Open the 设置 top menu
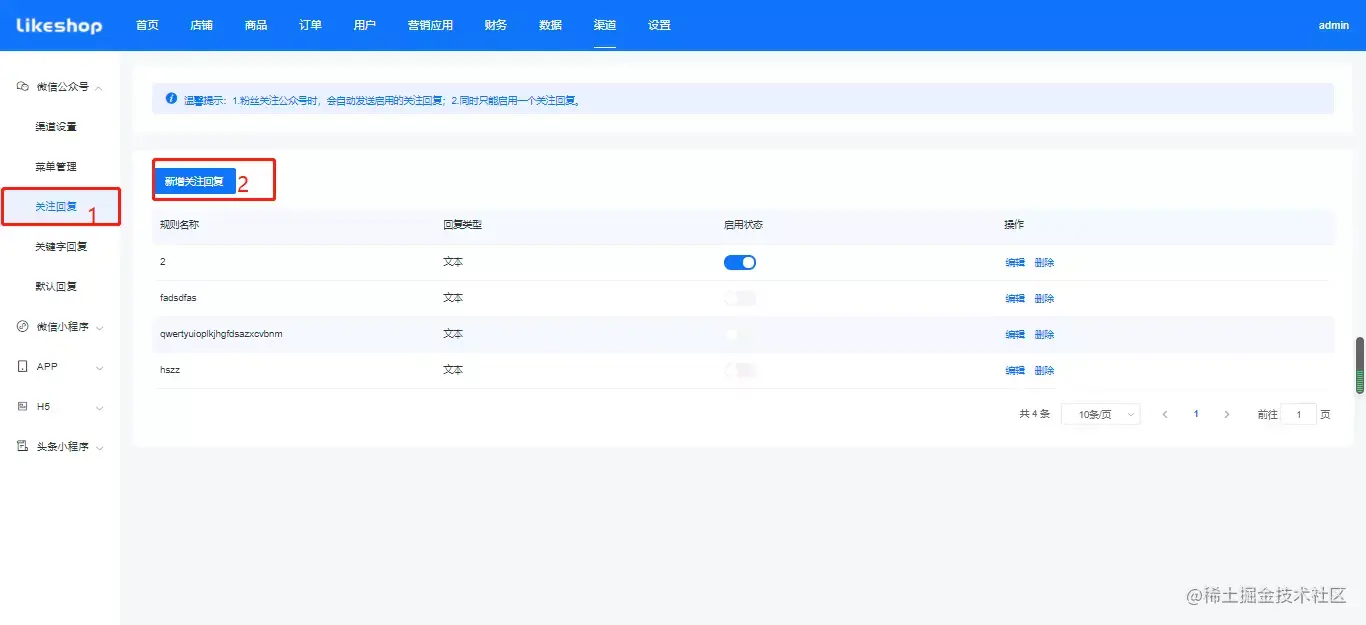This screenshot has width=1366, height=625. click(x=659, y=25)
